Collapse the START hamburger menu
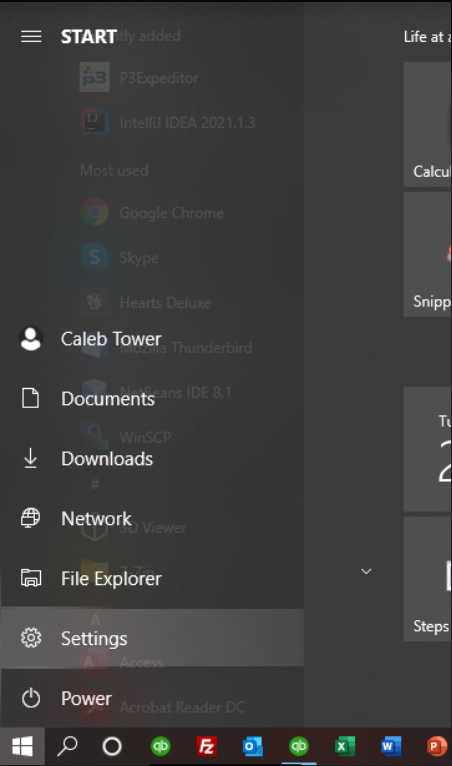 click(31, 37)
